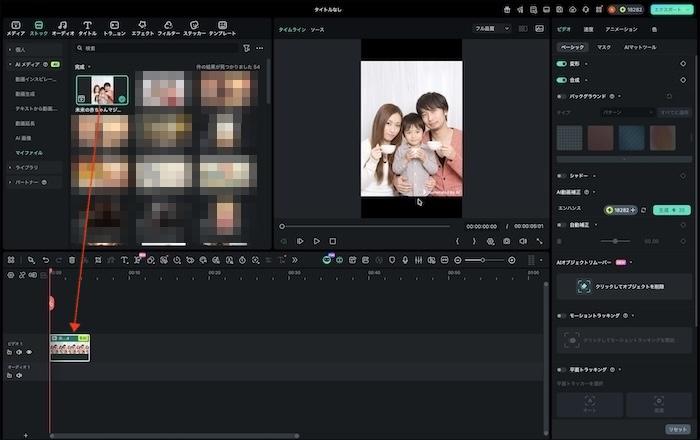Open the background type パターン dropdown

[628, 112]
